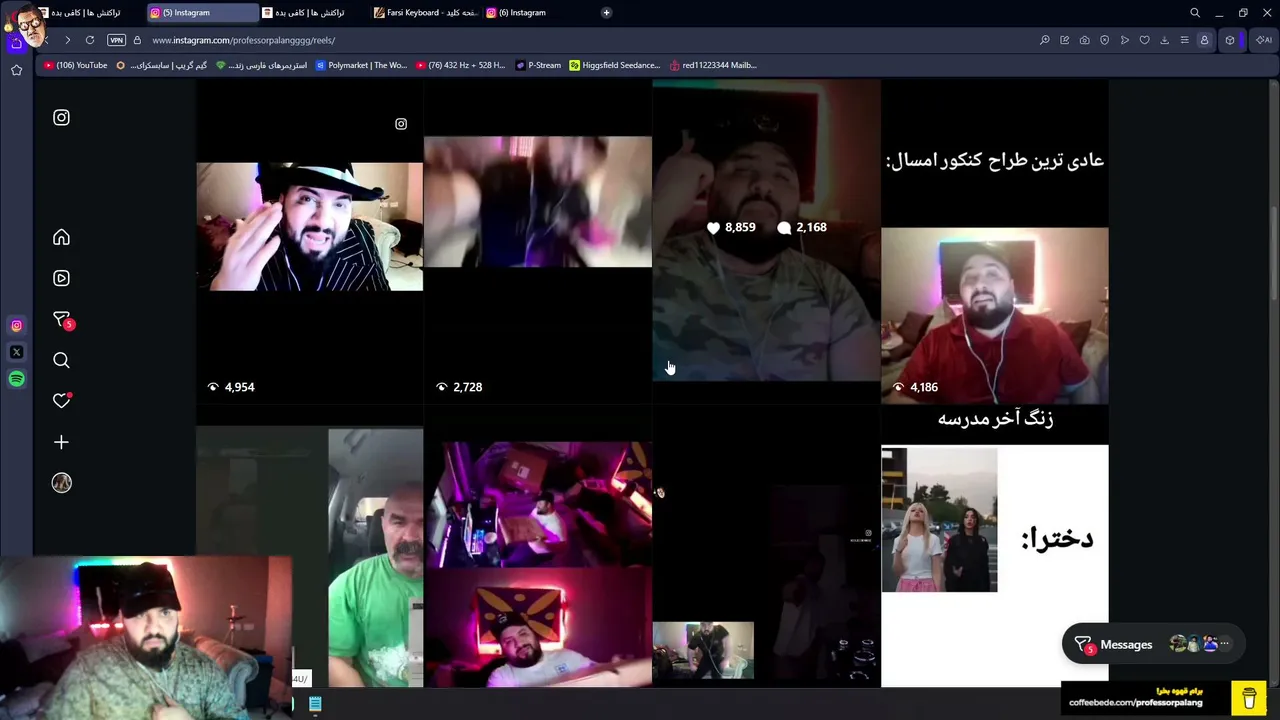1280x720 pixels.
Task: Open extensions cube icon
Action: [x=1230, y=40]
